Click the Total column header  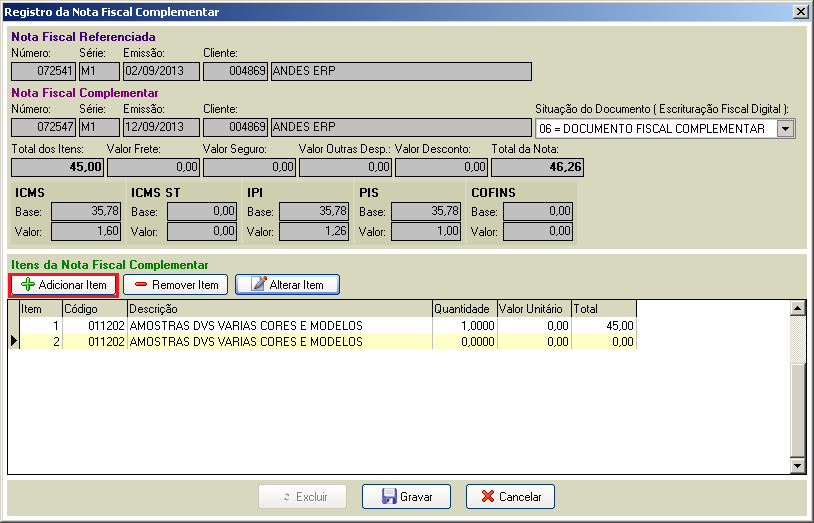click(x=604, y=309)
